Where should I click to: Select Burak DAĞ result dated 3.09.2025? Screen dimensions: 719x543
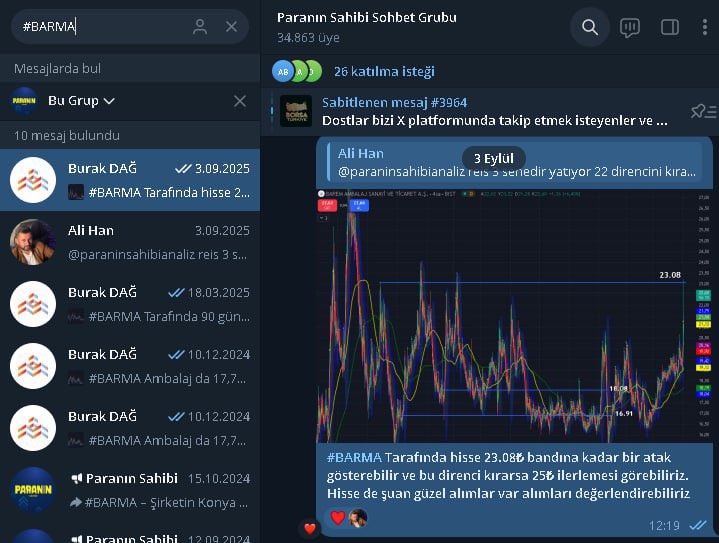point(130,180)
